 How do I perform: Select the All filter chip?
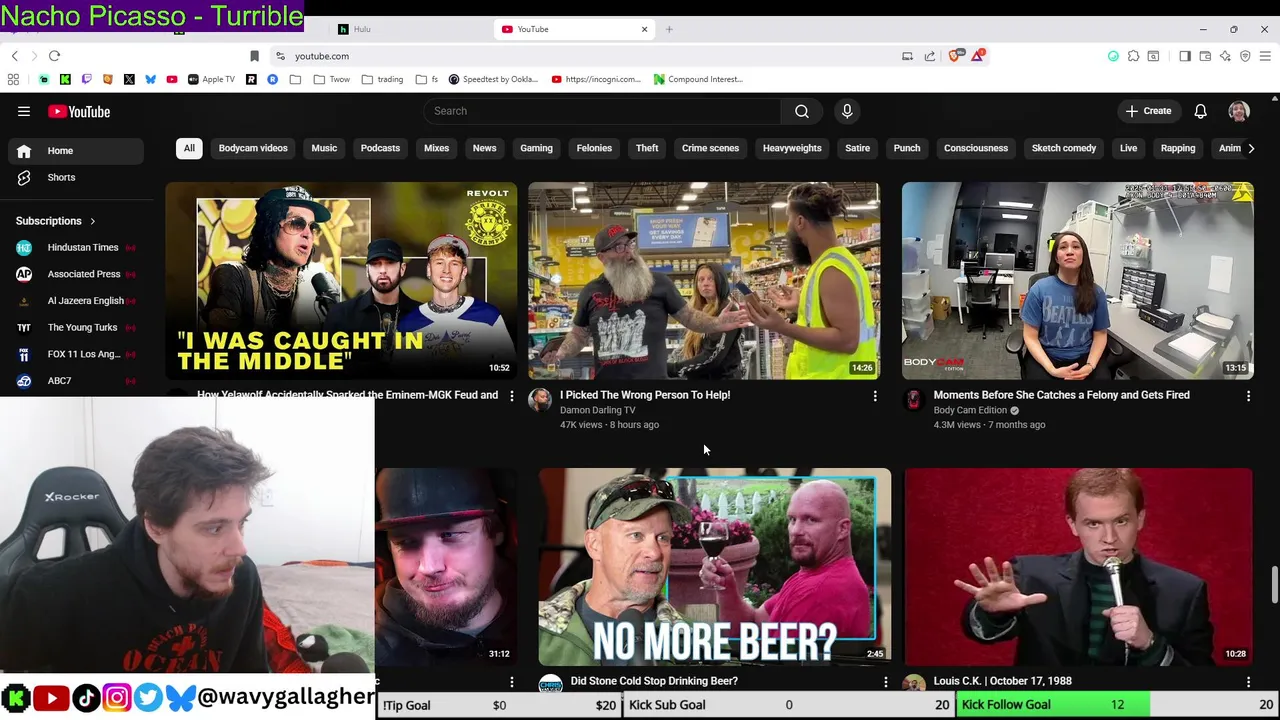click(189, 148)
